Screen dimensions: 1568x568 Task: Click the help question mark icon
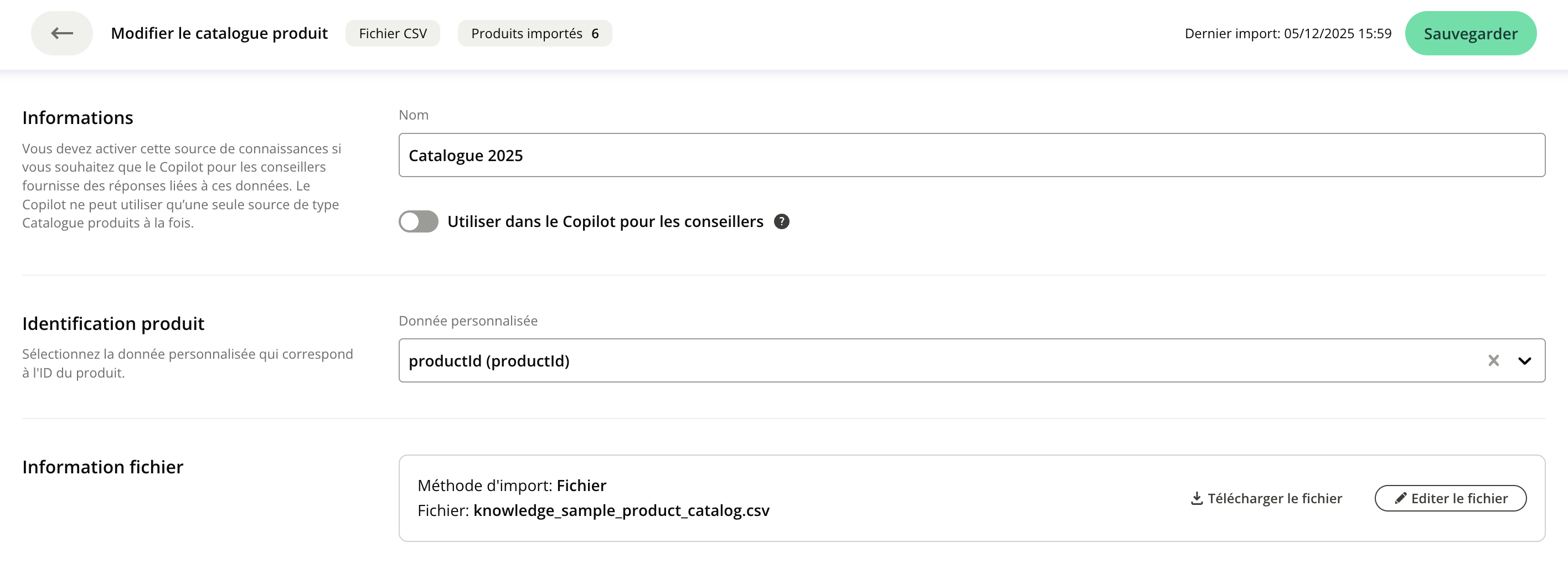coord(781,221)
